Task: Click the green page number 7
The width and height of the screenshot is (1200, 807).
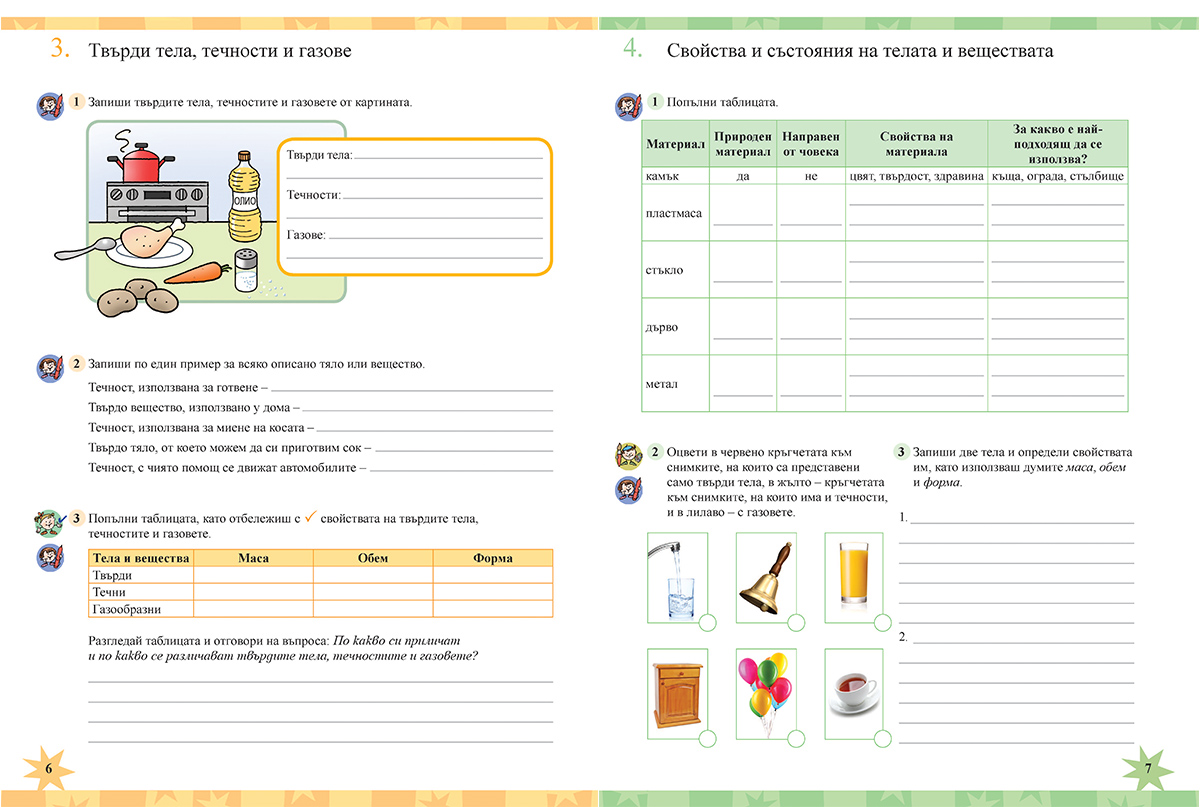Action: [1148, 766]
